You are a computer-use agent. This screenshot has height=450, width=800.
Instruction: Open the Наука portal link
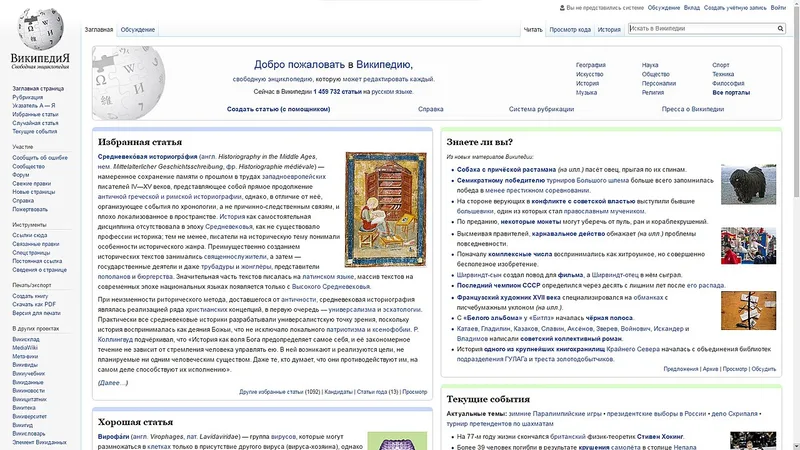650,65
